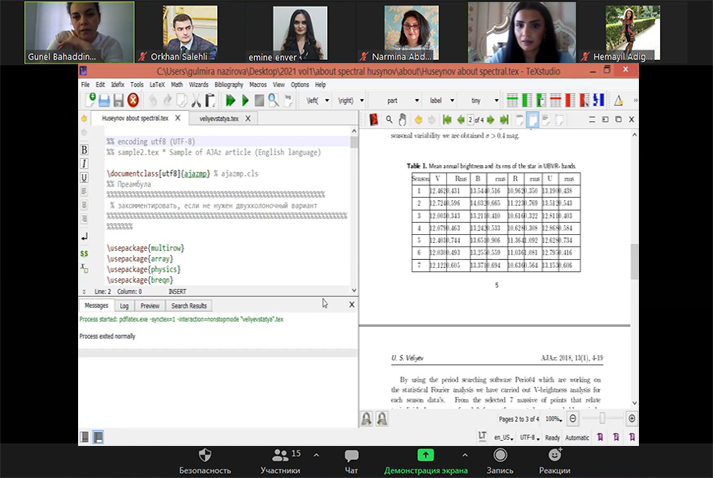The width and height of the screenshot is (713, 478).
Task: Open Zoom Реакции (Reactions) button
Action: (554, 461)
